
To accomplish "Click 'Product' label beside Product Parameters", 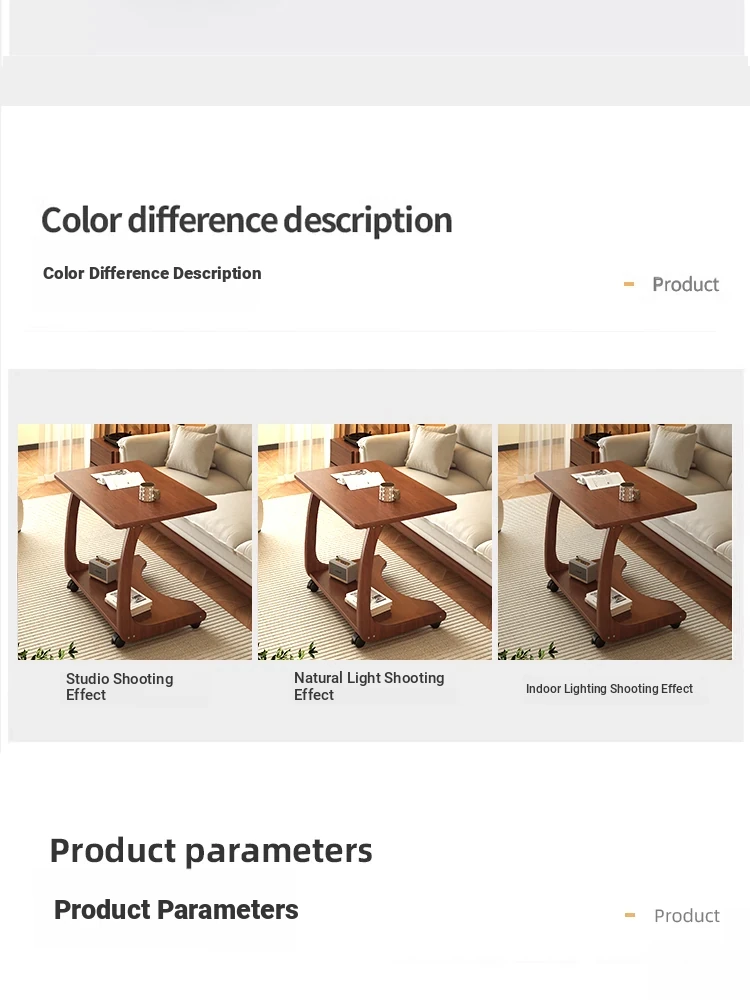I will pos(686,916).
